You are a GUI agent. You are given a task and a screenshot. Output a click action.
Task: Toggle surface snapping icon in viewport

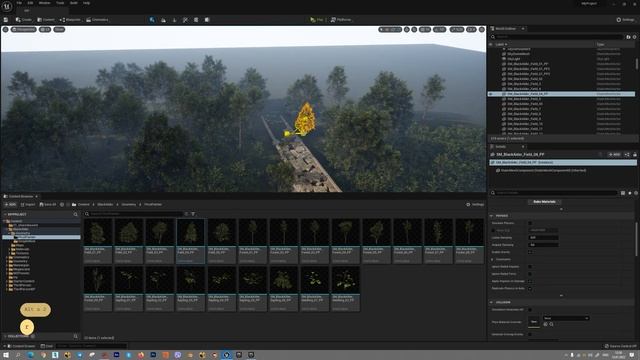pos(414,29)
